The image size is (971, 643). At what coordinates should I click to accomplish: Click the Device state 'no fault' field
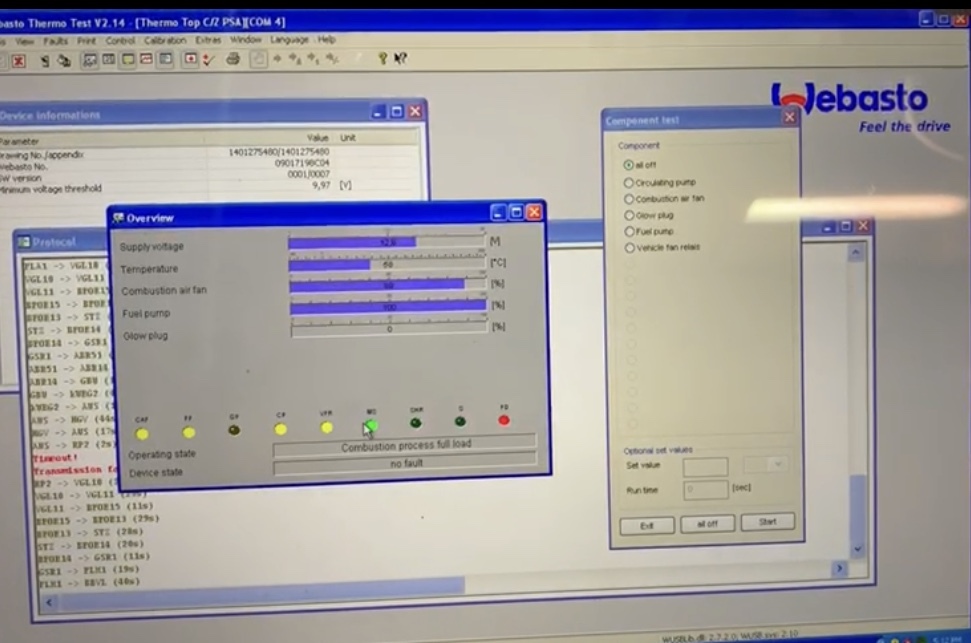405,463
